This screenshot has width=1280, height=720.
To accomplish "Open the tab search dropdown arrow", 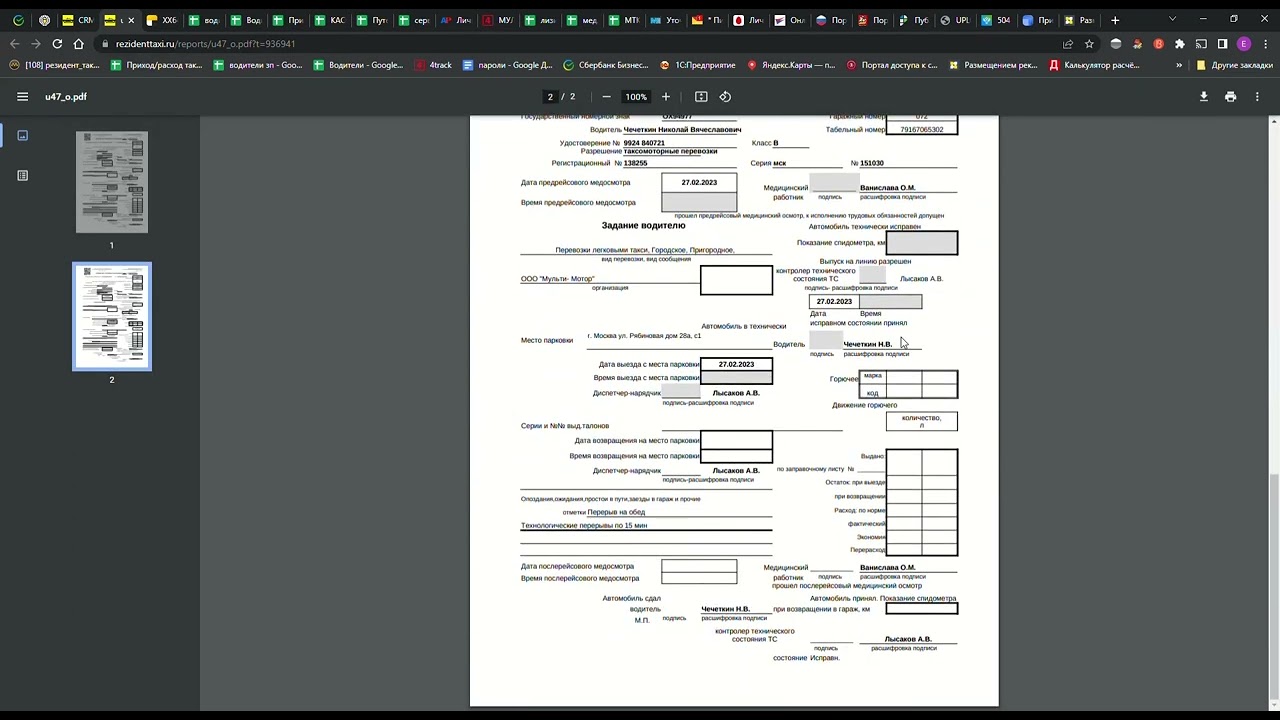I will [1172, 19].
